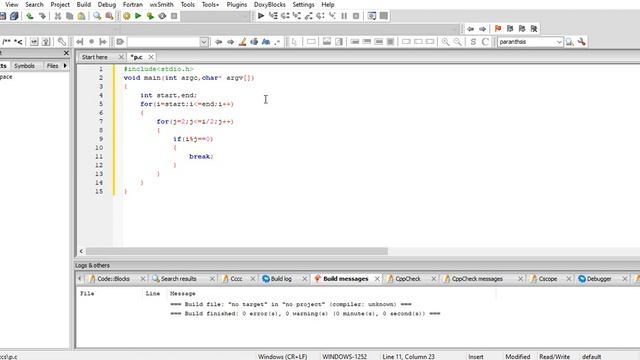Click the Find magnifier icon

tap(97, 16)
